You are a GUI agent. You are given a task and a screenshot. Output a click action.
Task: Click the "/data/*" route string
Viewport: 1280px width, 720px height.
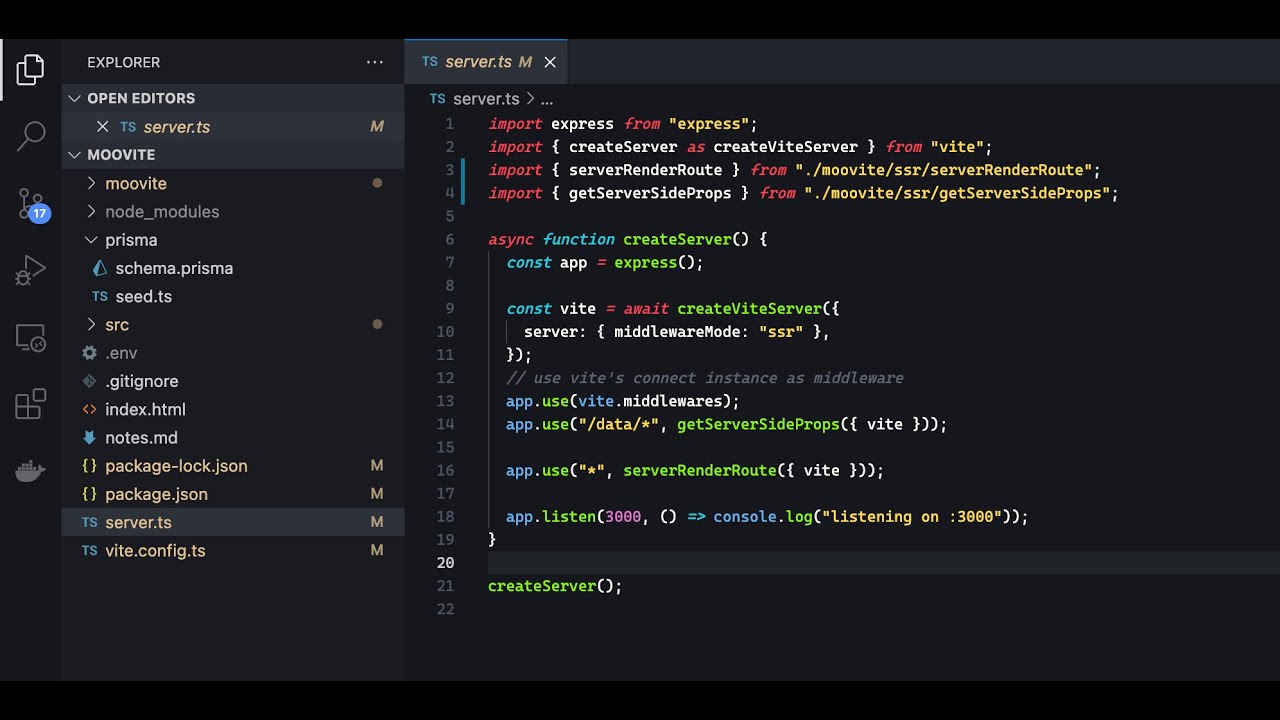click(618, 424)
